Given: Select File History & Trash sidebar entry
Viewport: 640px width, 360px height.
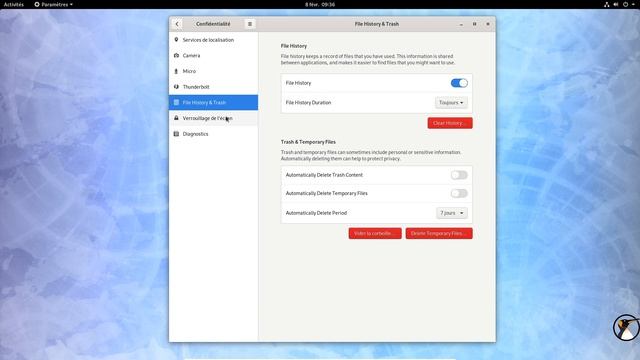Looking at the screenshot, I should 213,102.
